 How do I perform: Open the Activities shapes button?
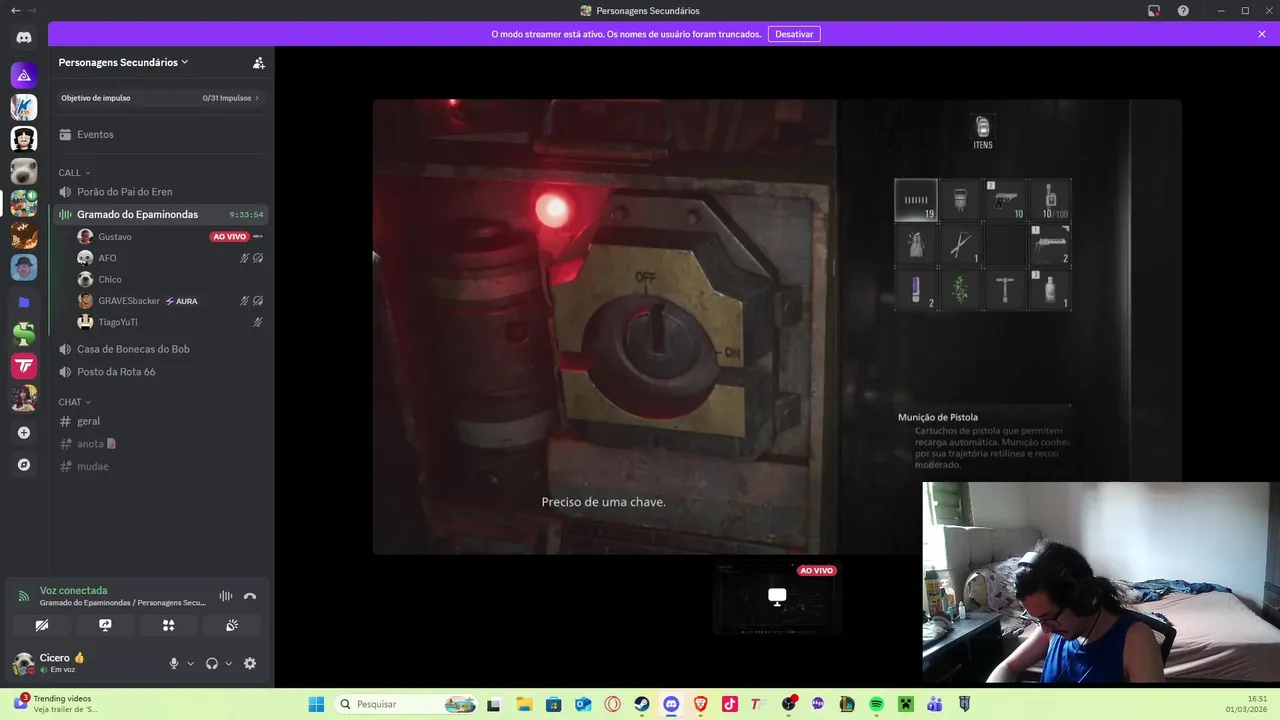[168, 625]
